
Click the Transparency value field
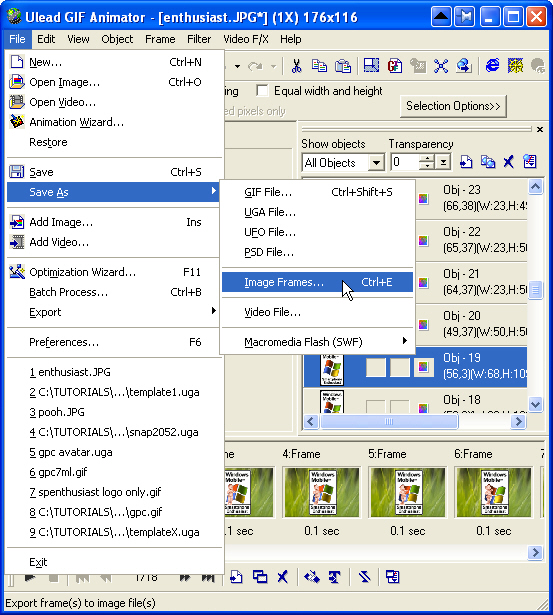tap(405, 162)
